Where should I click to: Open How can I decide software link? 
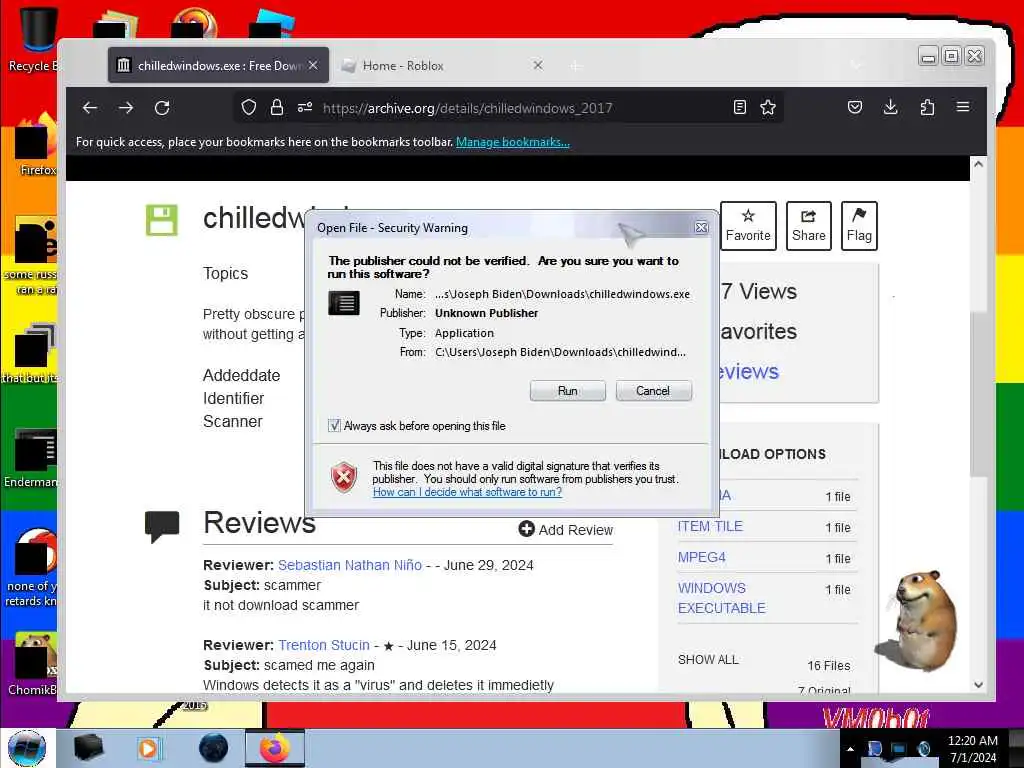click(x=467, y=492)
